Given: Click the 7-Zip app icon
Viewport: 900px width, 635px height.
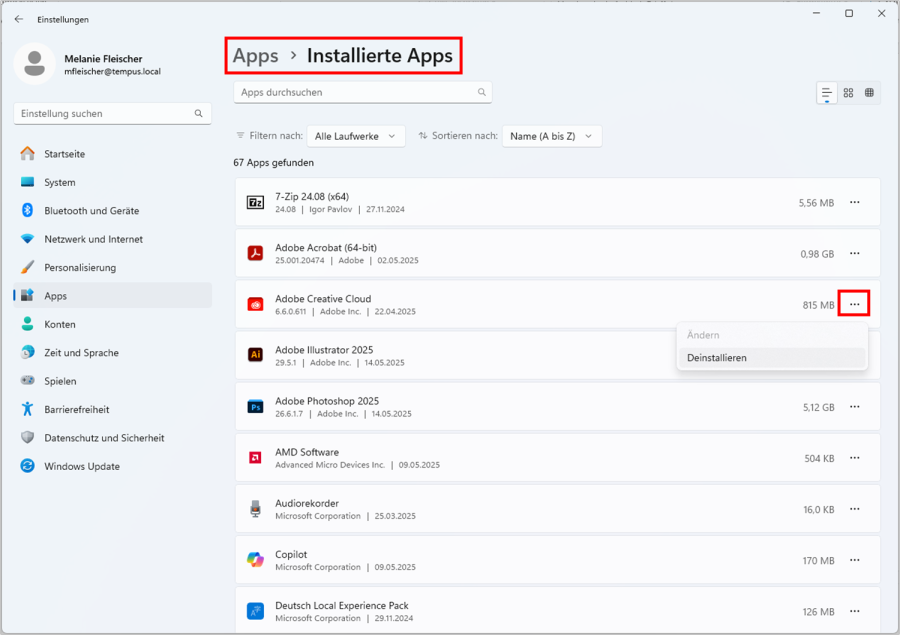Looking at the screenshot, I should tap(255, 202).
